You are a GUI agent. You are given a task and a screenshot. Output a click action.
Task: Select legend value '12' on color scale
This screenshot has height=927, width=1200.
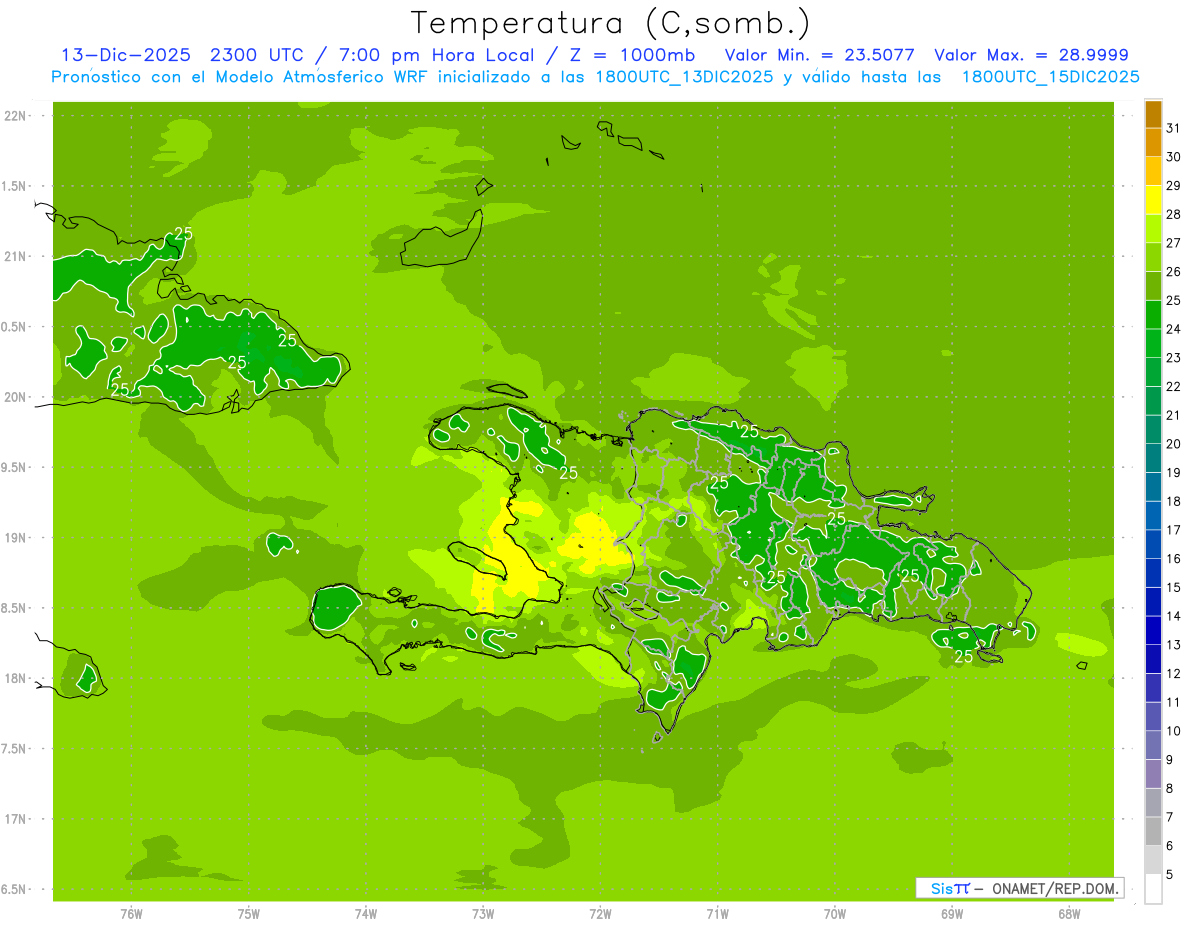pos(1173,673)
